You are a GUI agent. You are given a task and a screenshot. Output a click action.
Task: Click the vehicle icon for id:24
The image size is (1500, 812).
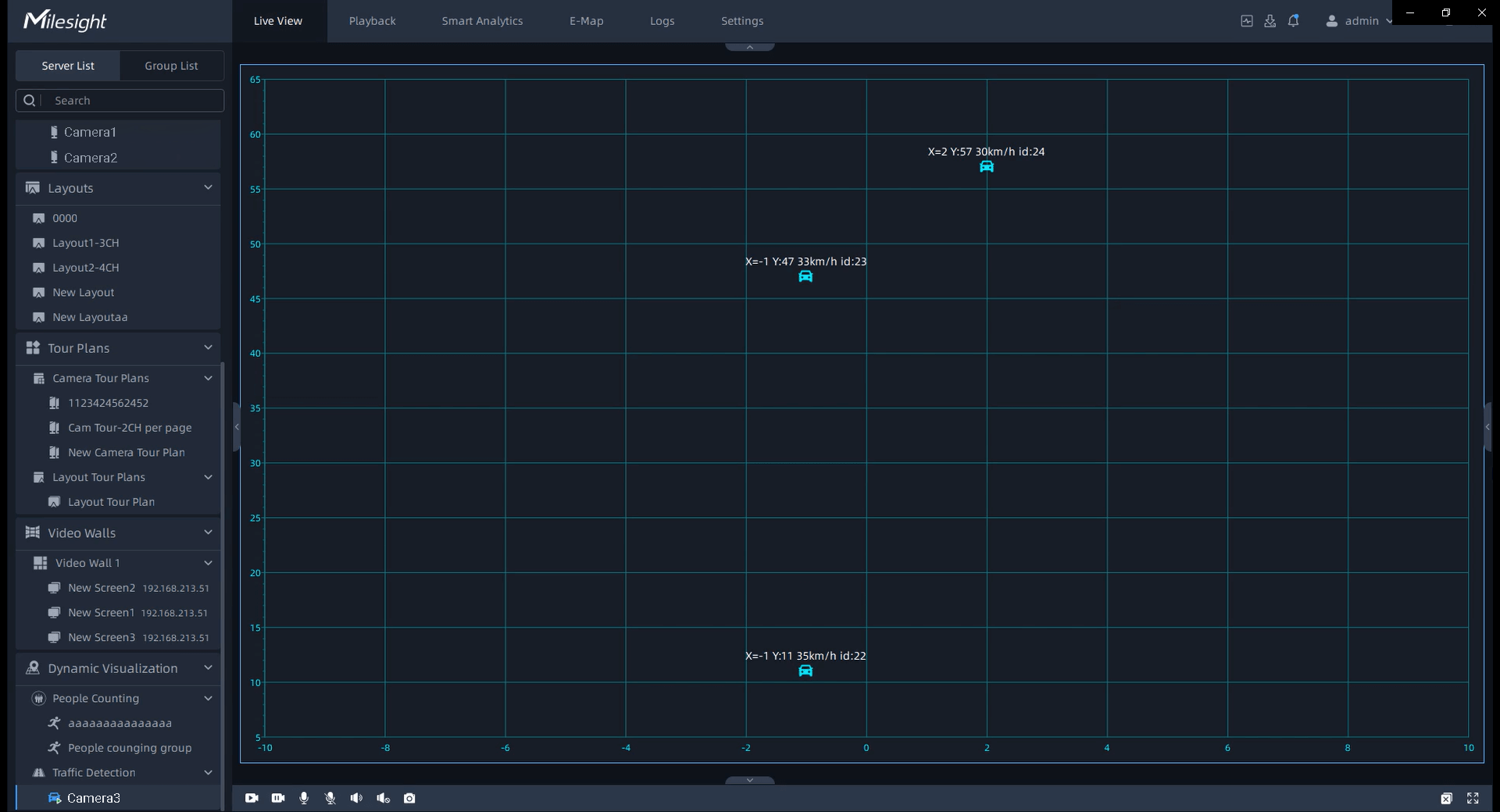[x=987, y=166]
